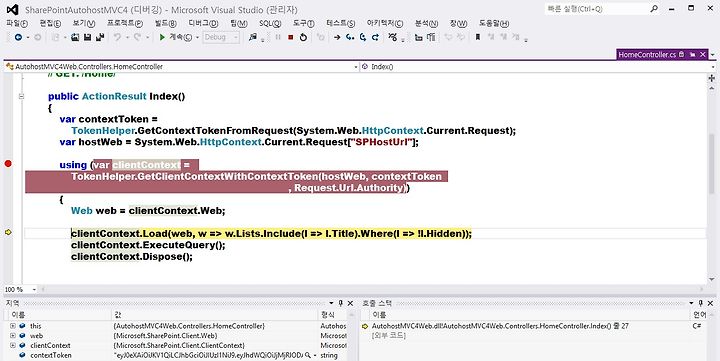
Task: Open SQL(Q) menu
Action: pyautogui.click(x=270, y=23)
